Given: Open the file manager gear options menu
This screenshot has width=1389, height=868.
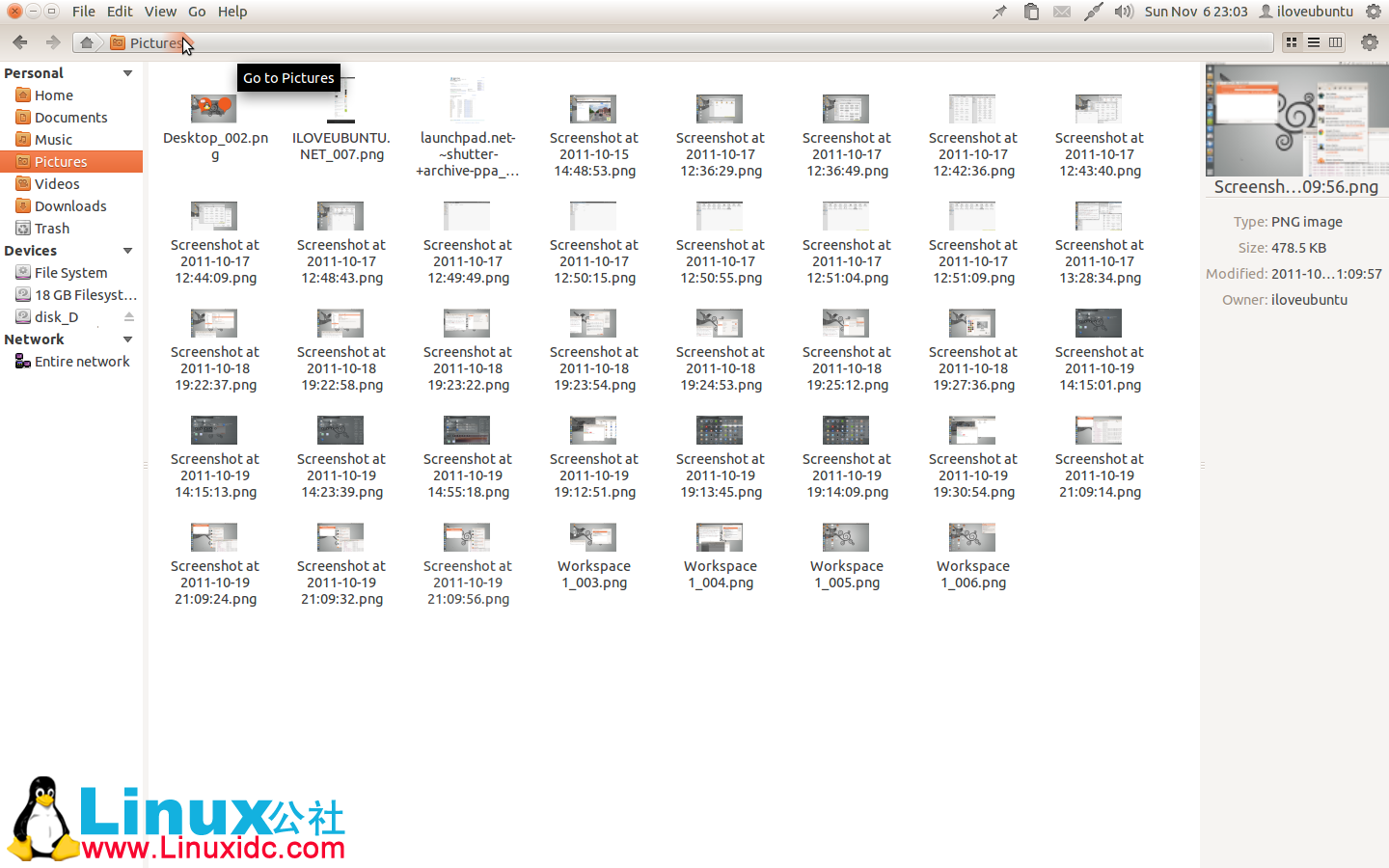Looking at the screenshot, I should (x=1369, y=42).
